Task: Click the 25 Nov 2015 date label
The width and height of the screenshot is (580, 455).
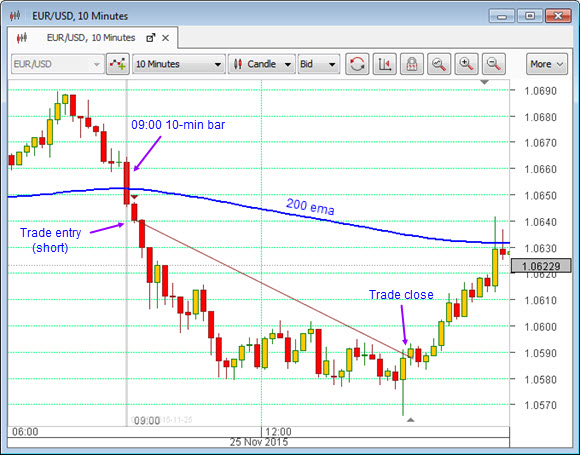Action: coord(259,442)
